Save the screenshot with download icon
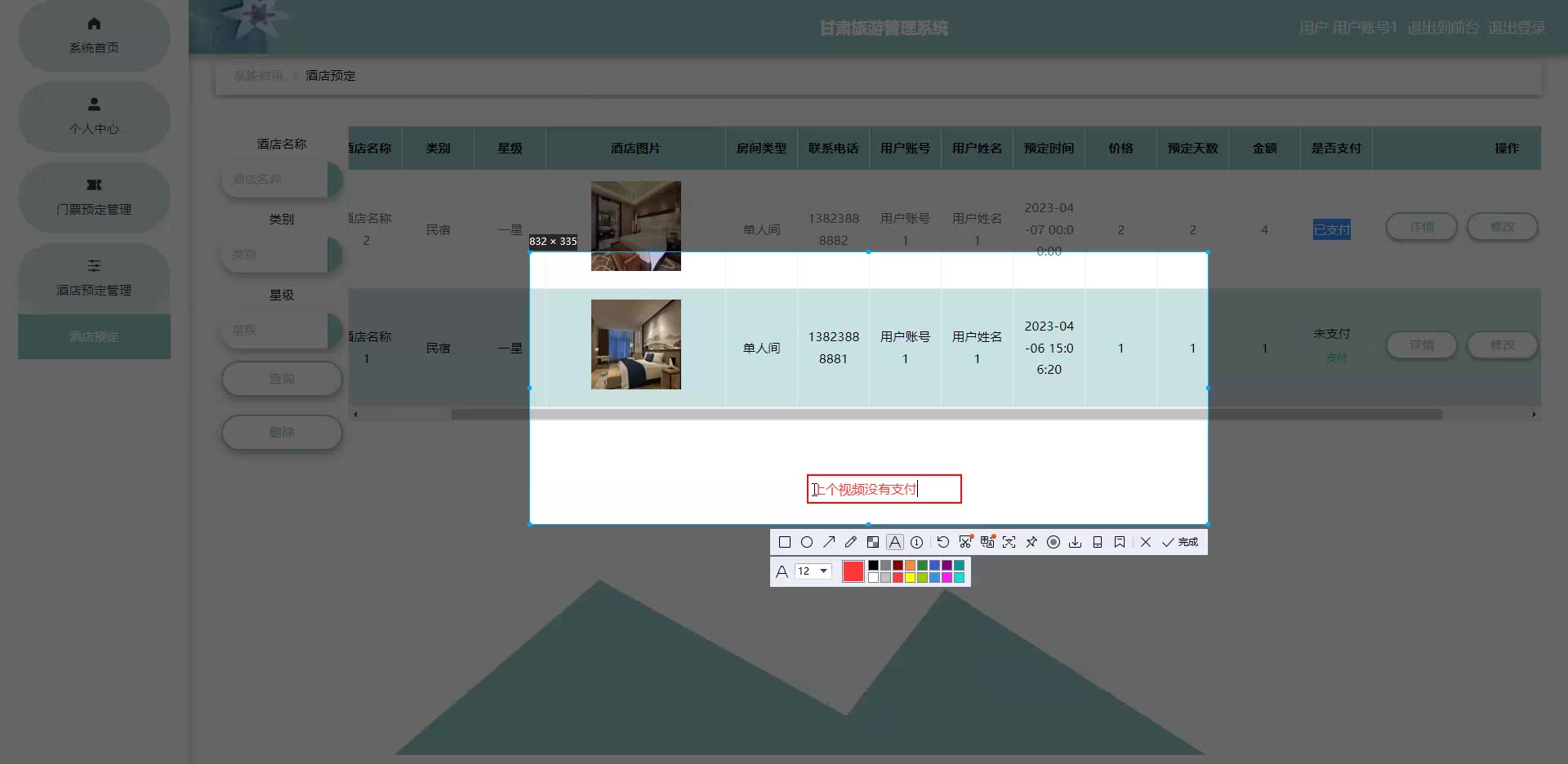1568x764 pixels. (1076, 542)
